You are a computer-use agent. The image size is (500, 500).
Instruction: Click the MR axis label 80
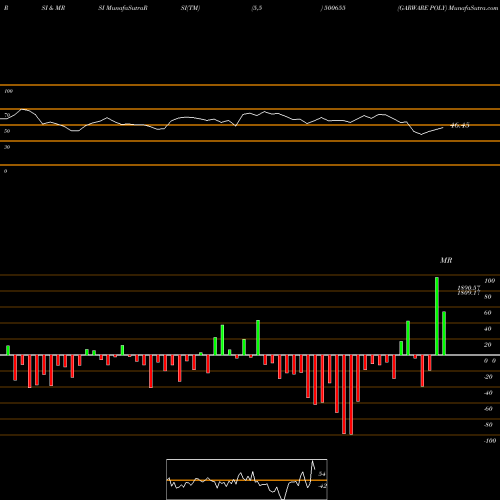tap(488, 297)
